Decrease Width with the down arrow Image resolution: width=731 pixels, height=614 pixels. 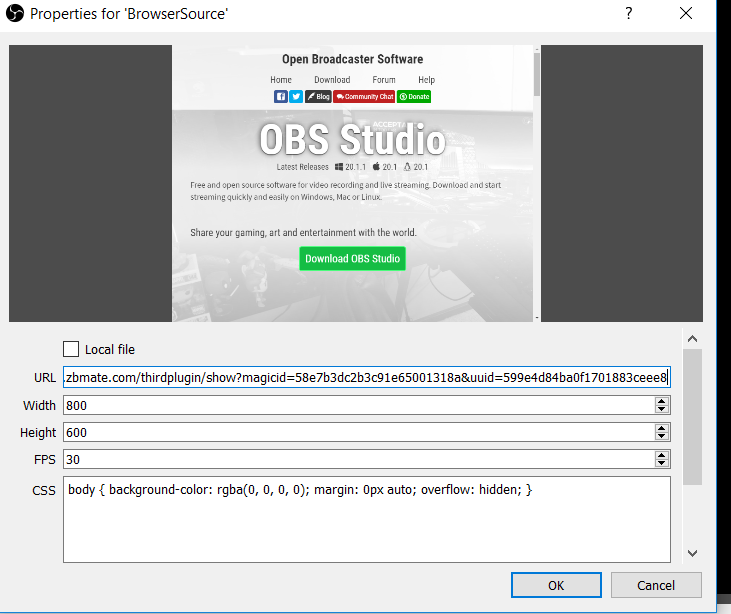click(x=662, y=409)
